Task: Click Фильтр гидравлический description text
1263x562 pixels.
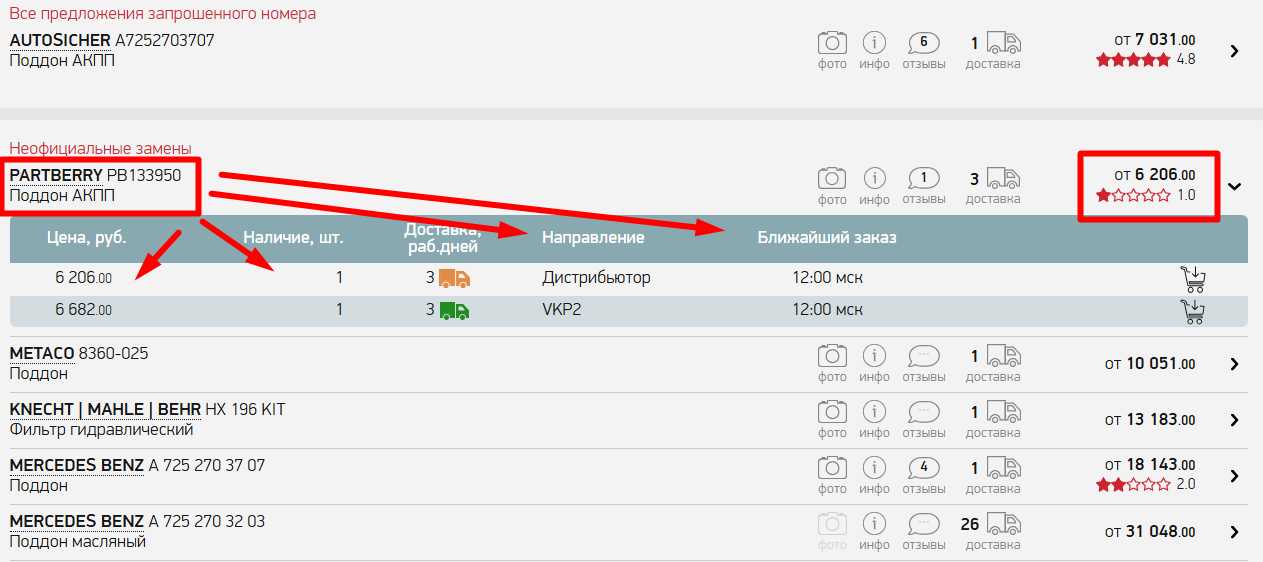Action: pos(101,430)
